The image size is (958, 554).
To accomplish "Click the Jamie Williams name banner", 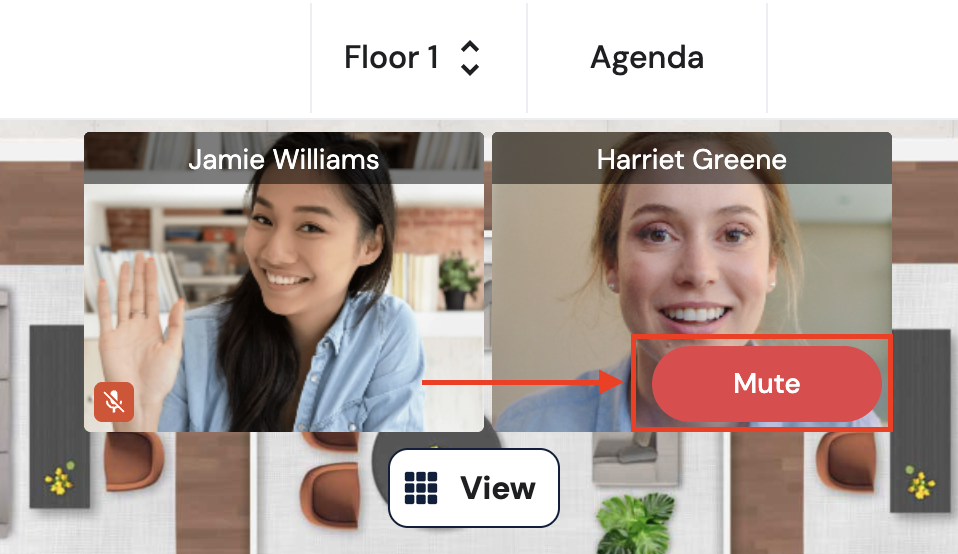I will point(284,158).
